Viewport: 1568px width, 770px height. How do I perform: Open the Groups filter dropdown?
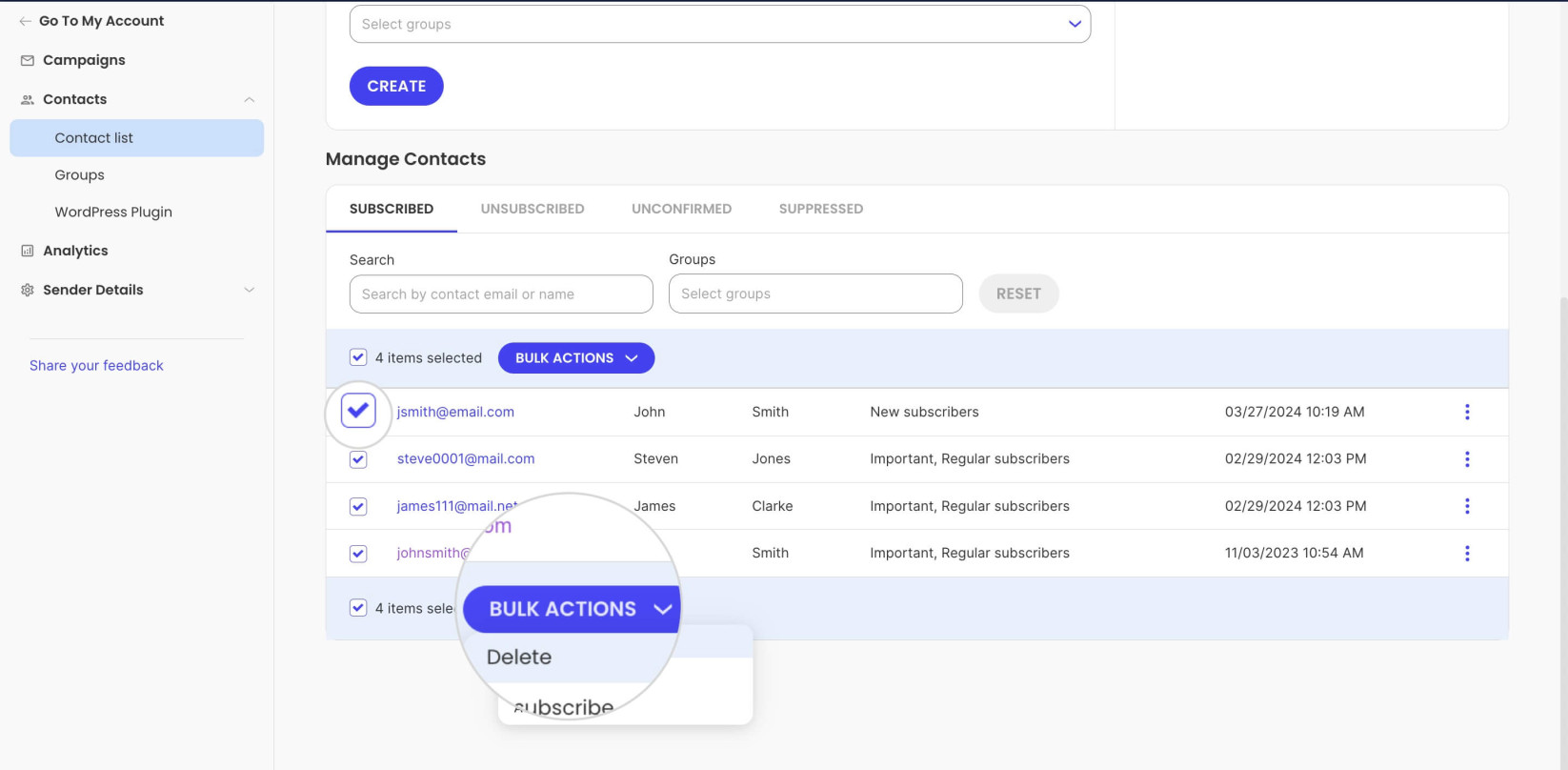815,294
